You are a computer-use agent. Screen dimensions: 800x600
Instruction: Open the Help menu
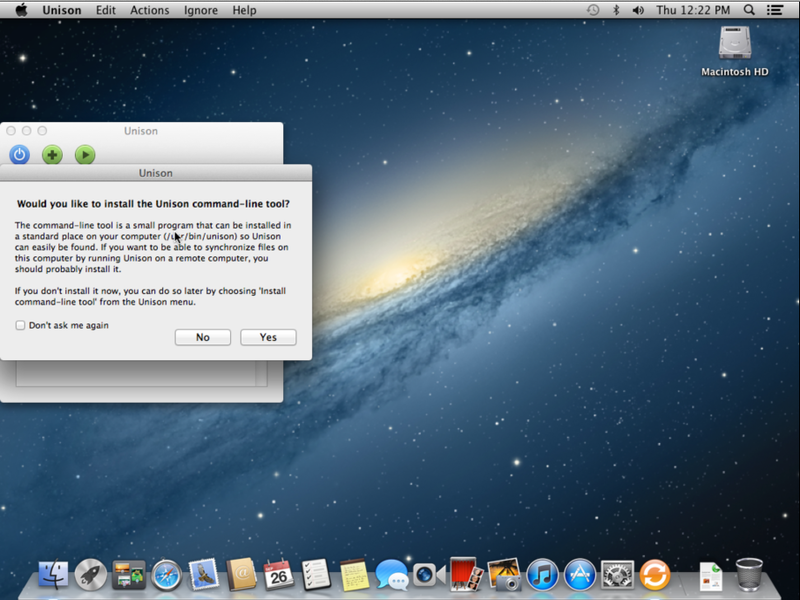click(x=244, y=10)
